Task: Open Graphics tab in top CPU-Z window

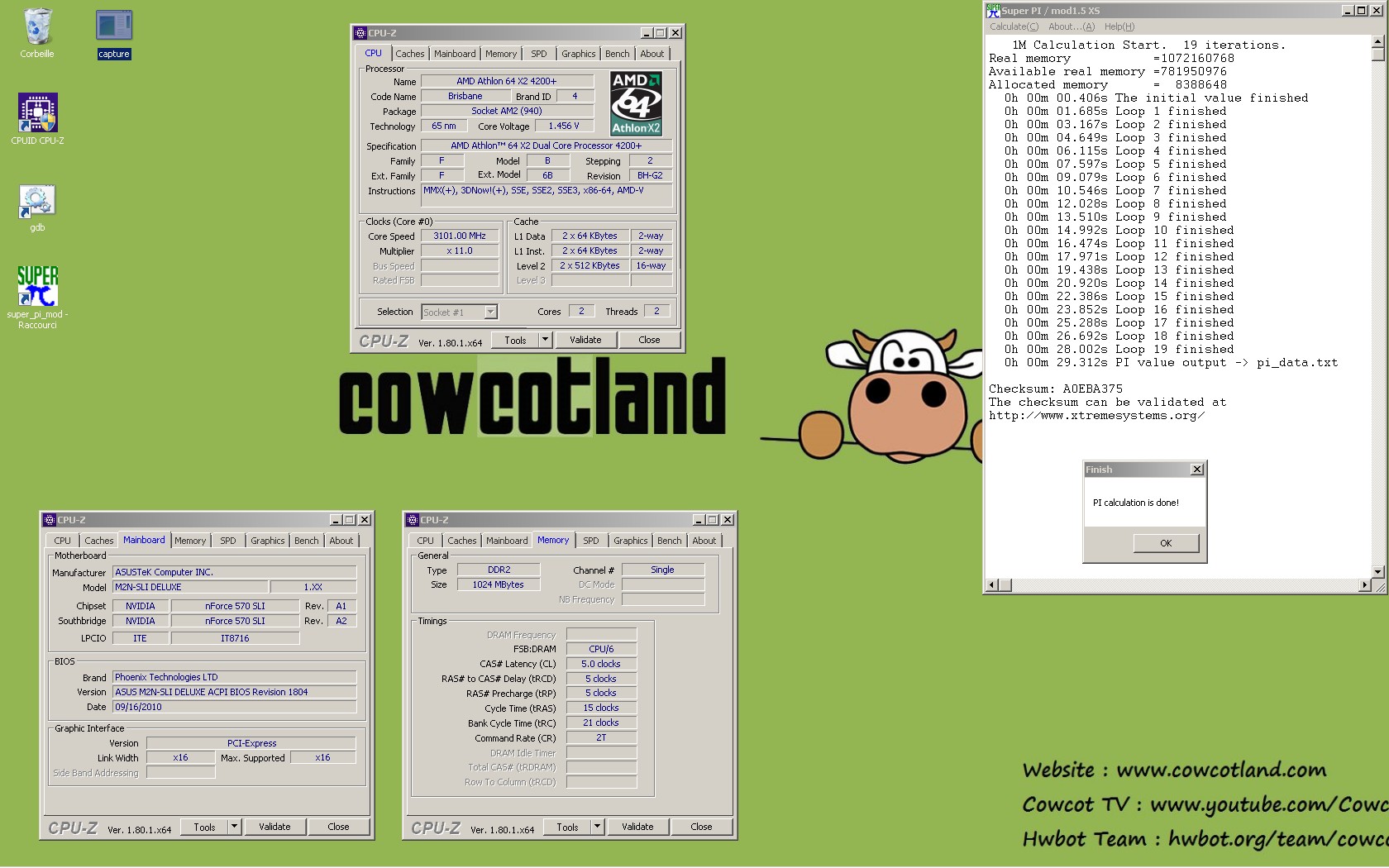Action: click(579, 54)
